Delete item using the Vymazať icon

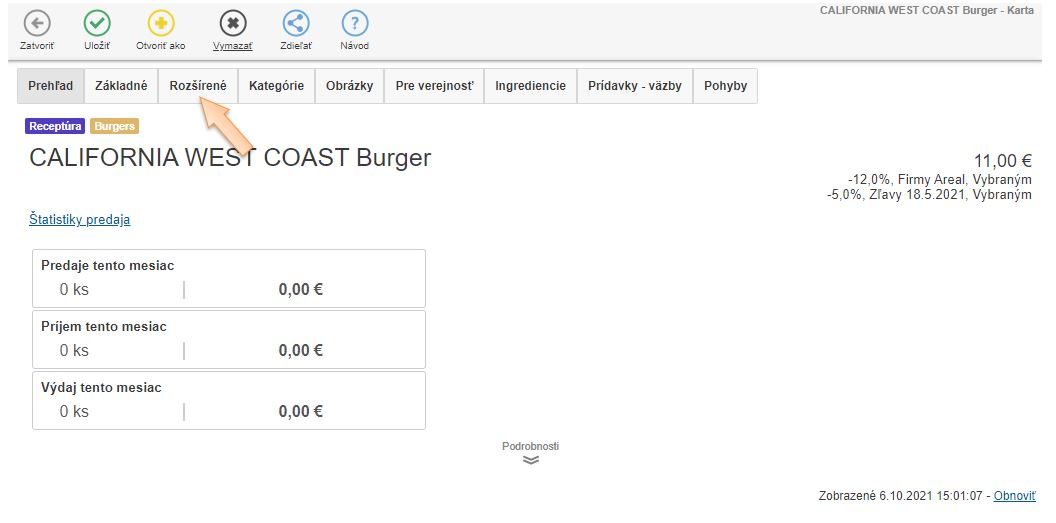tap(232, 23)
